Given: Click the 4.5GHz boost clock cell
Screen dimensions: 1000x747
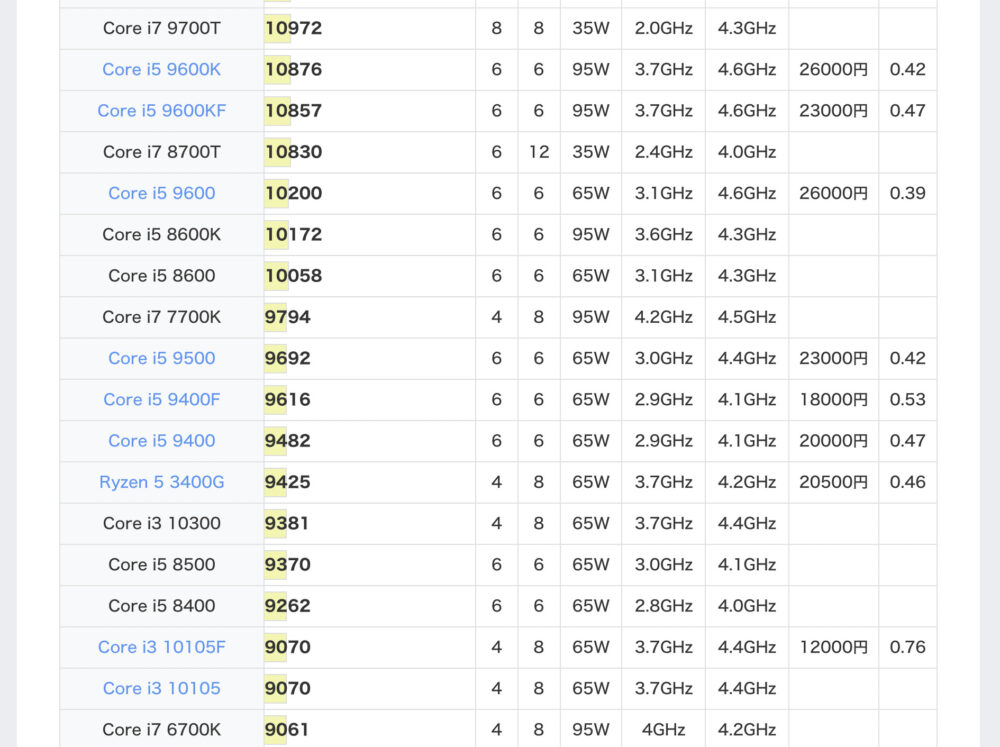Looking at the screenshot, I should pos(747,317).
